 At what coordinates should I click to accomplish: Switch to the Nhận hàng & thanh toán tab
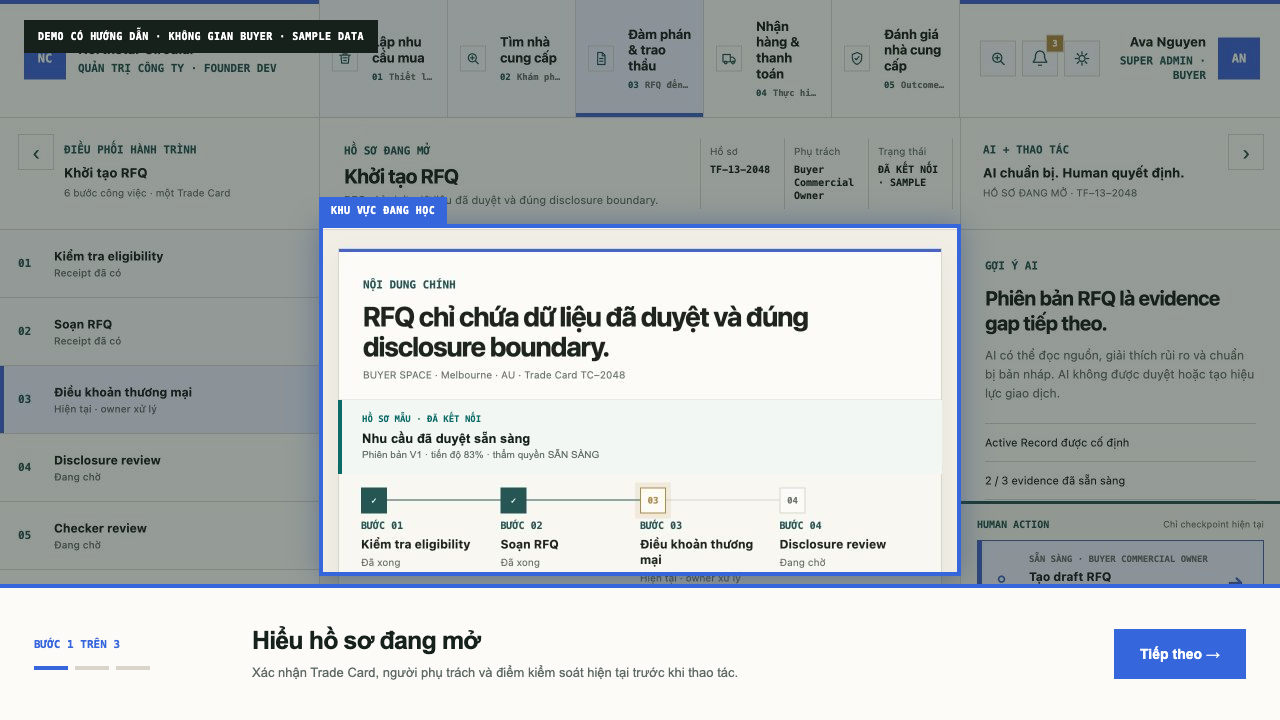pyautogui.click(x=768, y=58)
